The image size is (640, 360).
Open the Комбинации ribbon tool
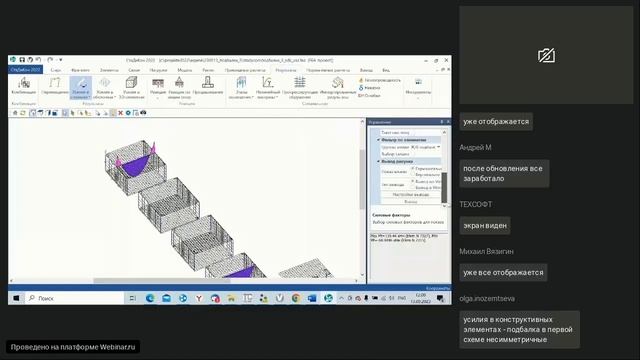click(24, 87)
